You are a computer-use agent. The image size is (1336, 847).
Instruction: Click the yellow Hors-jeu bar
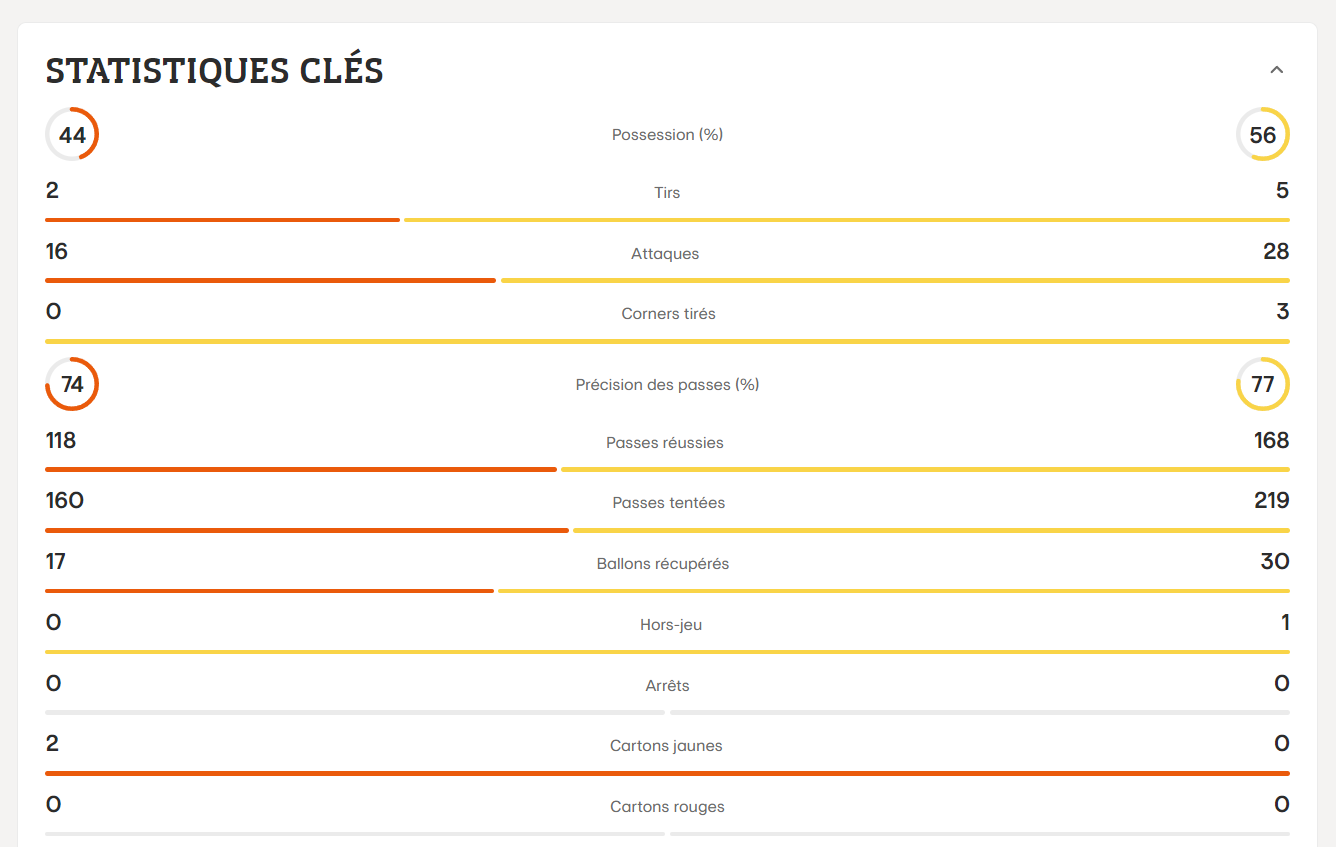click(667, 652)
